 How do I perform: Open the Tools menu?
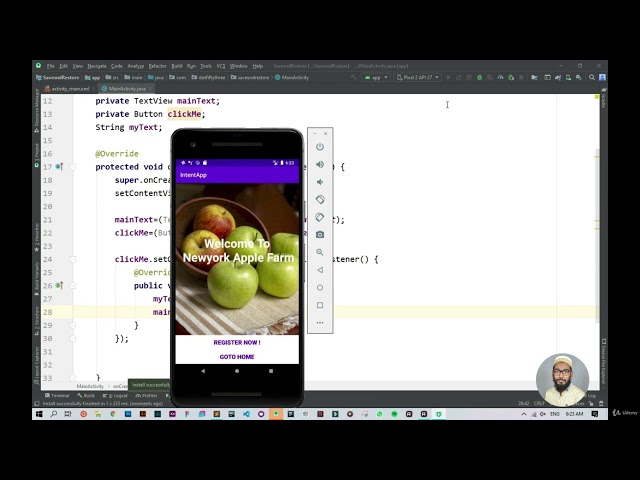(x=206, y=66)
